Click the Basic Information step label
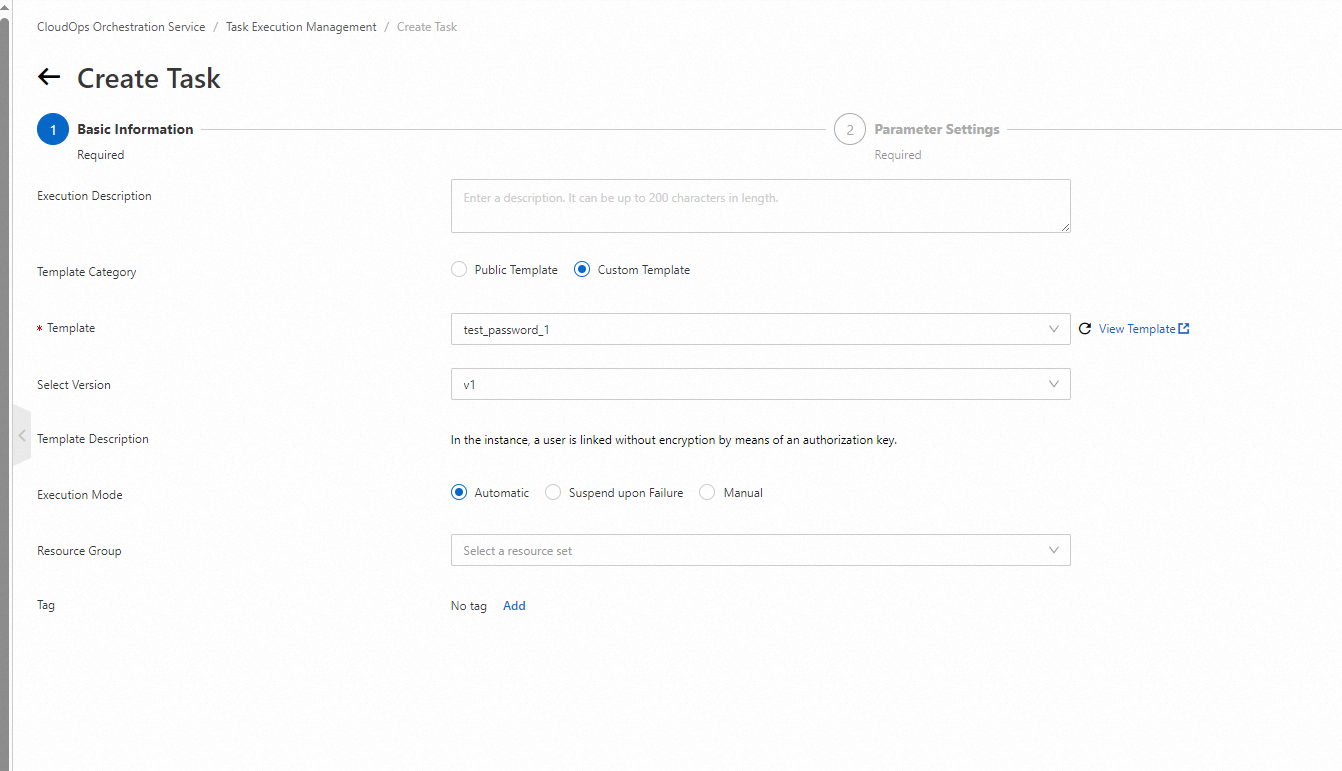 135,129
